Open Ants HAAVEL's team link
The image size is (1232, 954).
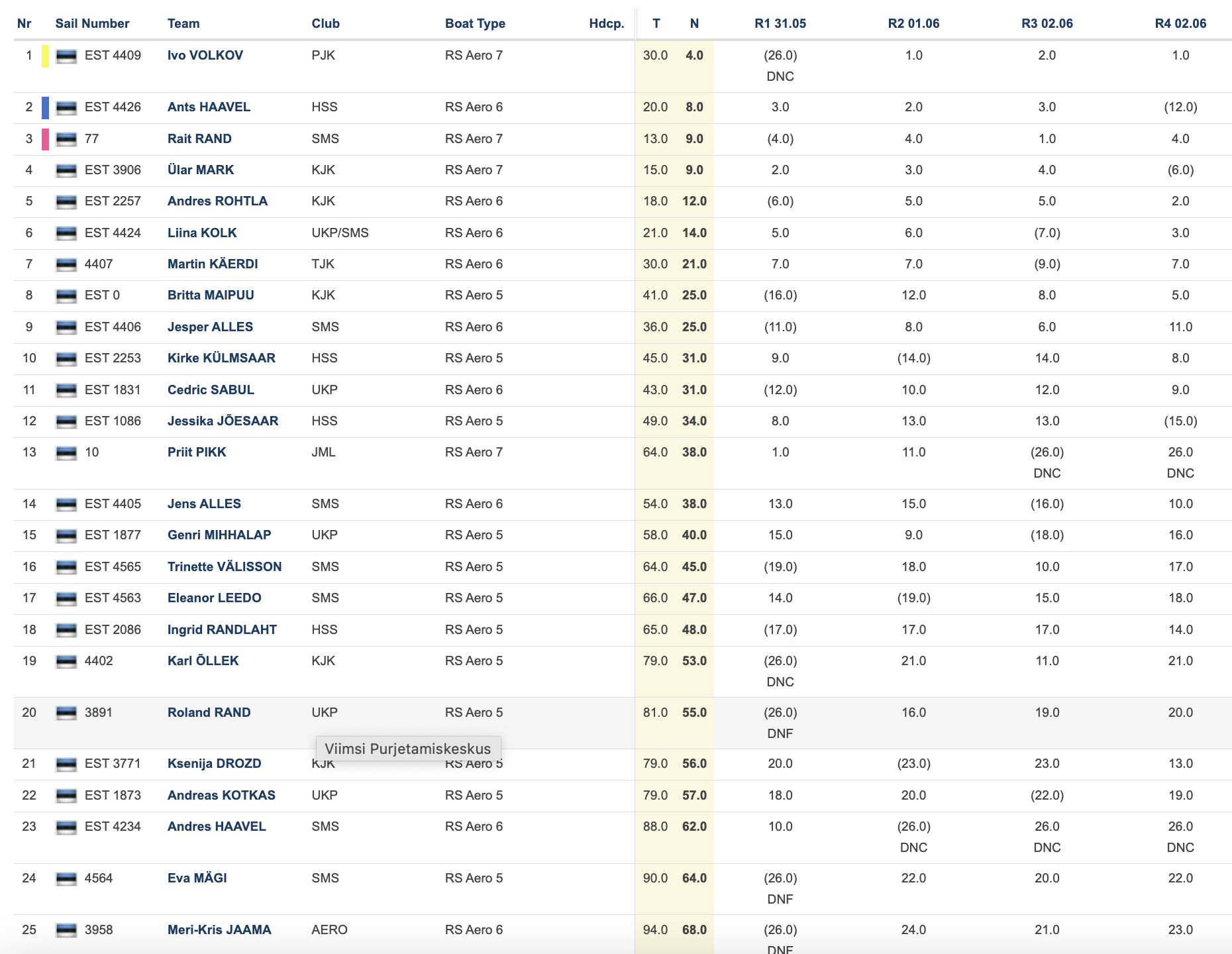209,107
